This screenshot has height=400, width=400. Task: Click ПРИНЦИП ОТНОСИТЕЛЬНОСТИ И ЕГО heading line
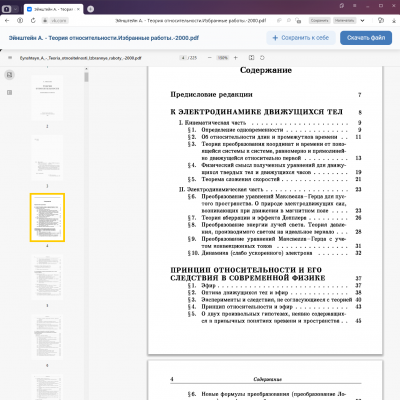[x=246, y=270]
